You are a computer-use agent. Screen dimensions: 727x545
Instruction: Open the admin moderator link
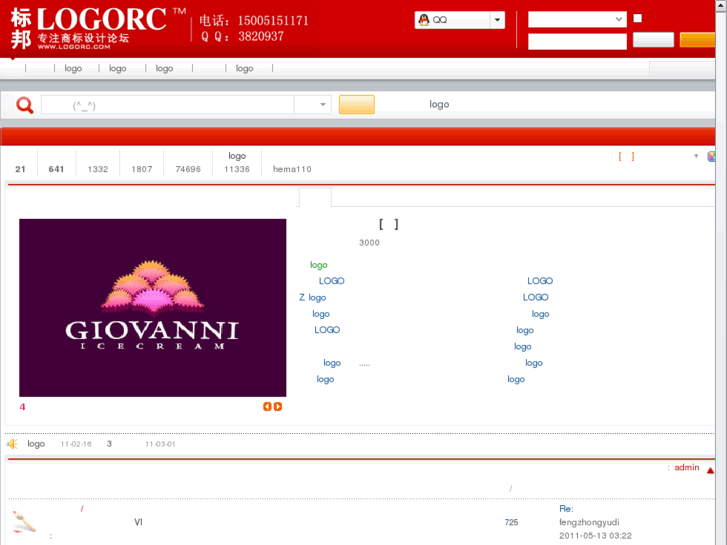[x=687, y=468]
